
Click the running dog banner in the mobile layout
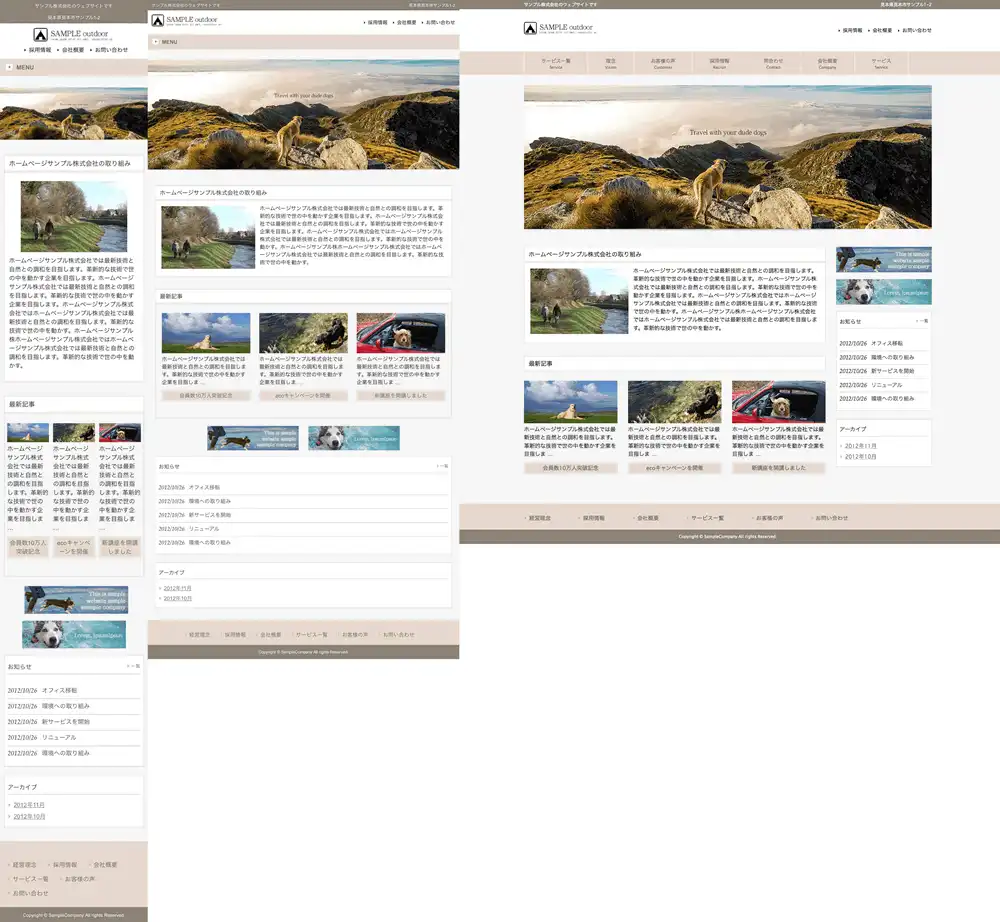pos(75,599)
